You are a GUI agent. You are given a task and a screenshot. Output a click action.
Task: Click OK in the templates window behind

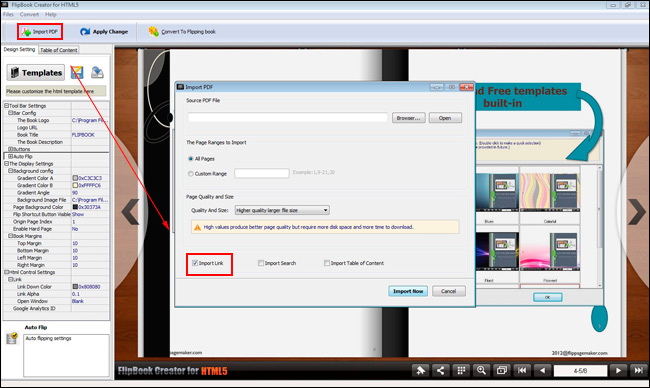pos(548,297)
